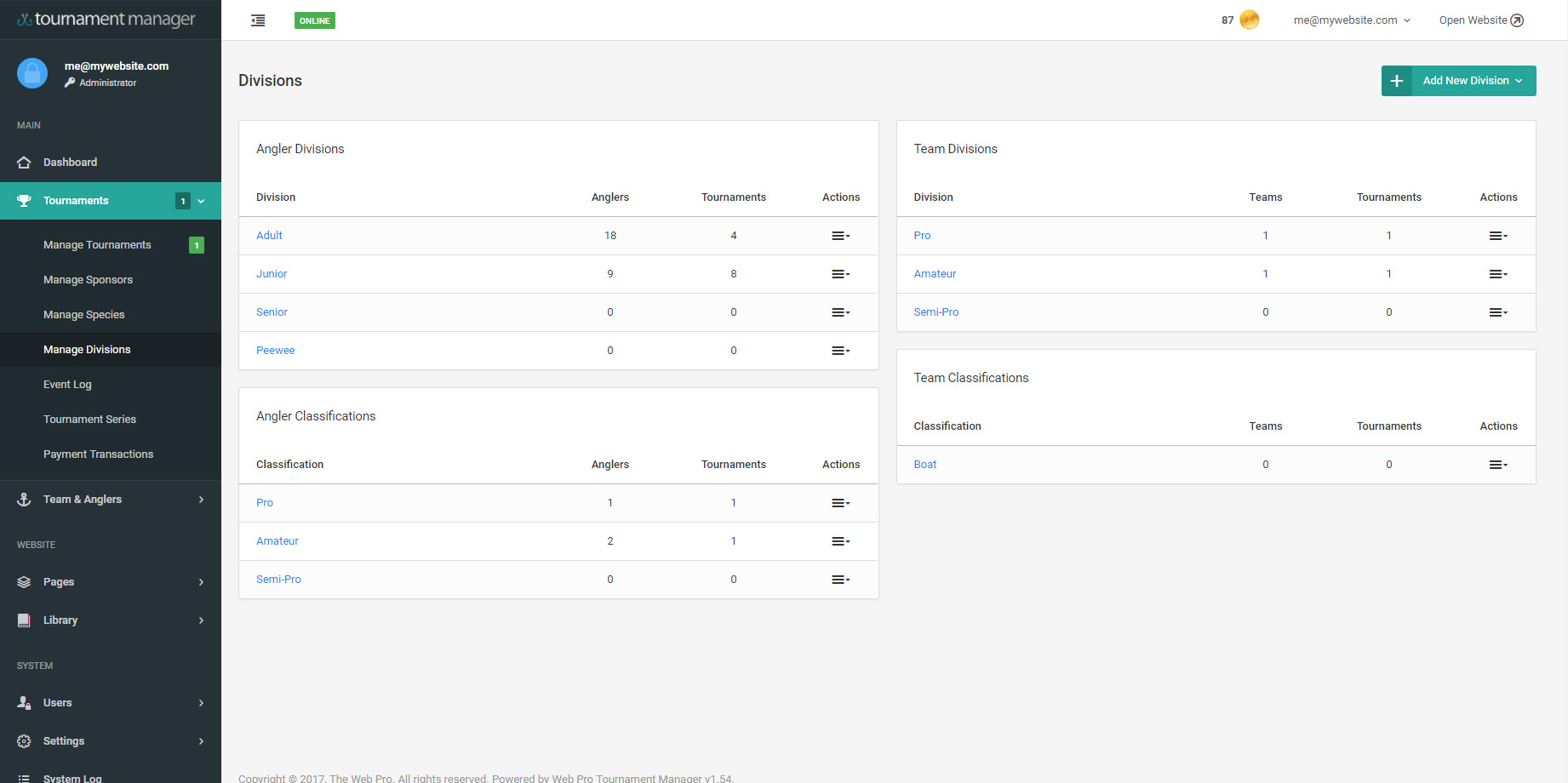Click the gold coin credits icon

(x=1249, y=20)
